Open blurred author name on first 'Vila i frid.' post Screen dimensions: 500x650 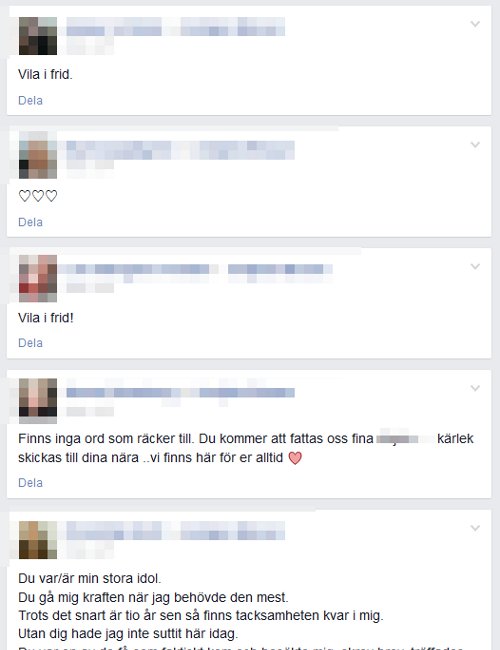(175, 27)
